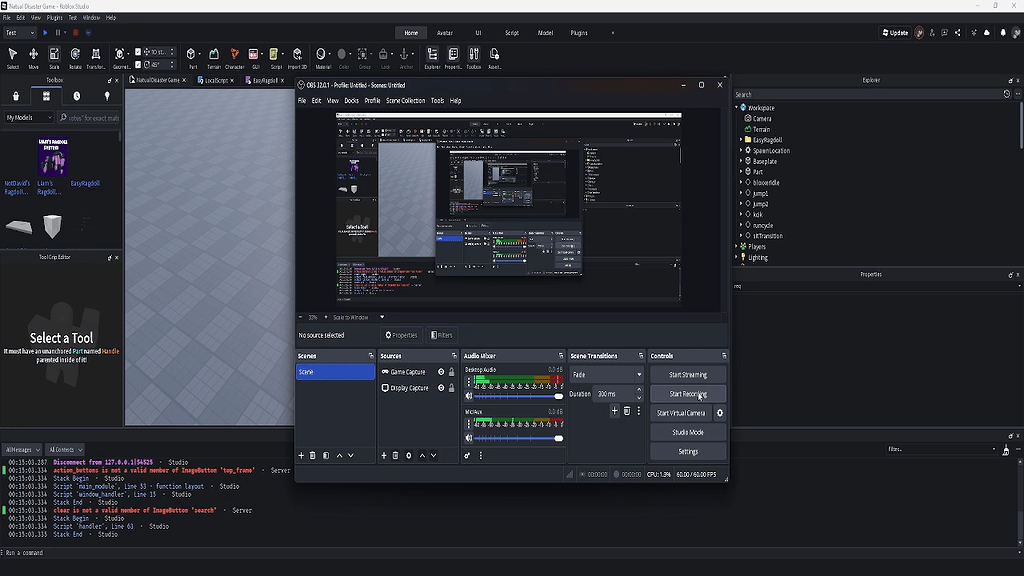Open the Fade scene transition dropdown
Viewport: 1024px width, 576px height.
click(639, 374)
